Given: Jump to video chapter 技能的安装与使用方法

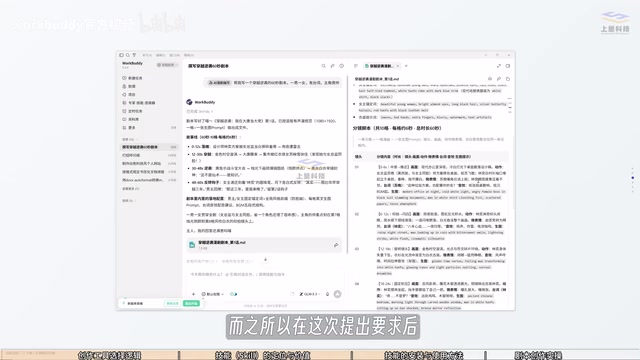Looking at the screenshot, I should [x=423, y=355].
